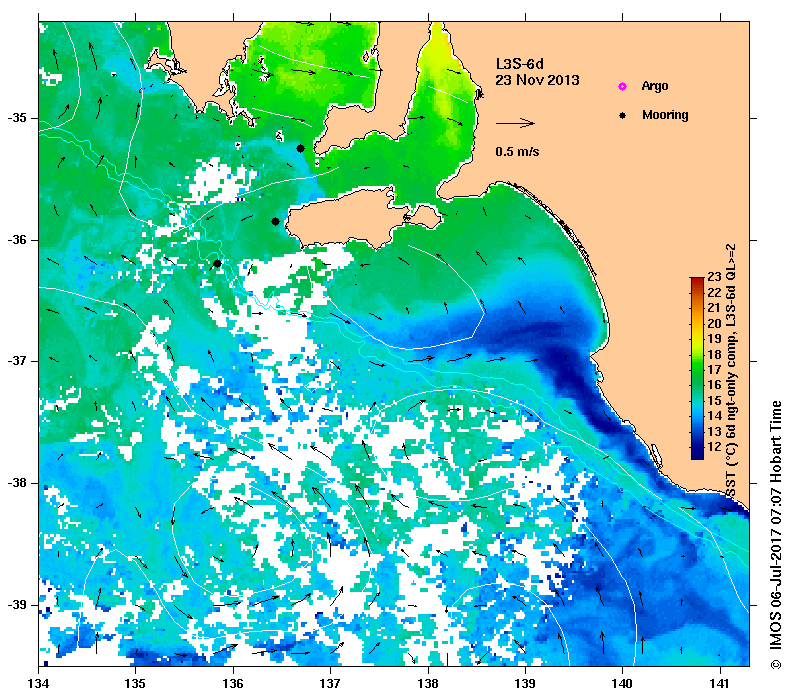The height and width of the screenshot is (700, 791).
Task: Click the date "23 Nov 2013"
Action: point(537,80)
